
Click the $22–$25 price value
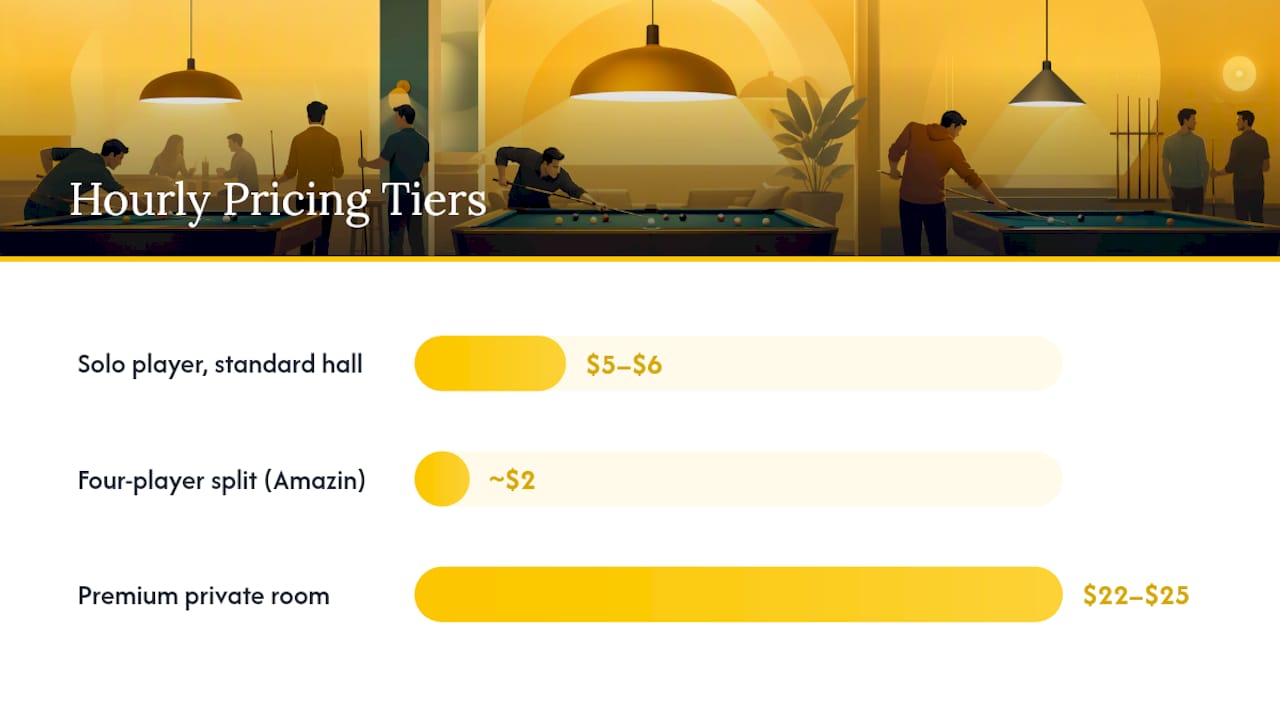[x=1136, y=596]
